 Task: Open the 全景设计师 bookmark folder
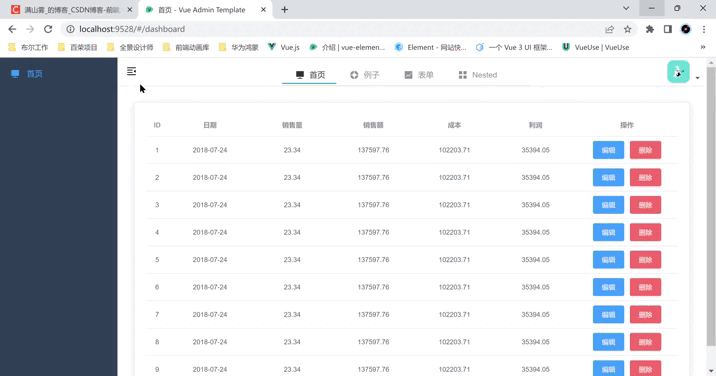point(130,48)
